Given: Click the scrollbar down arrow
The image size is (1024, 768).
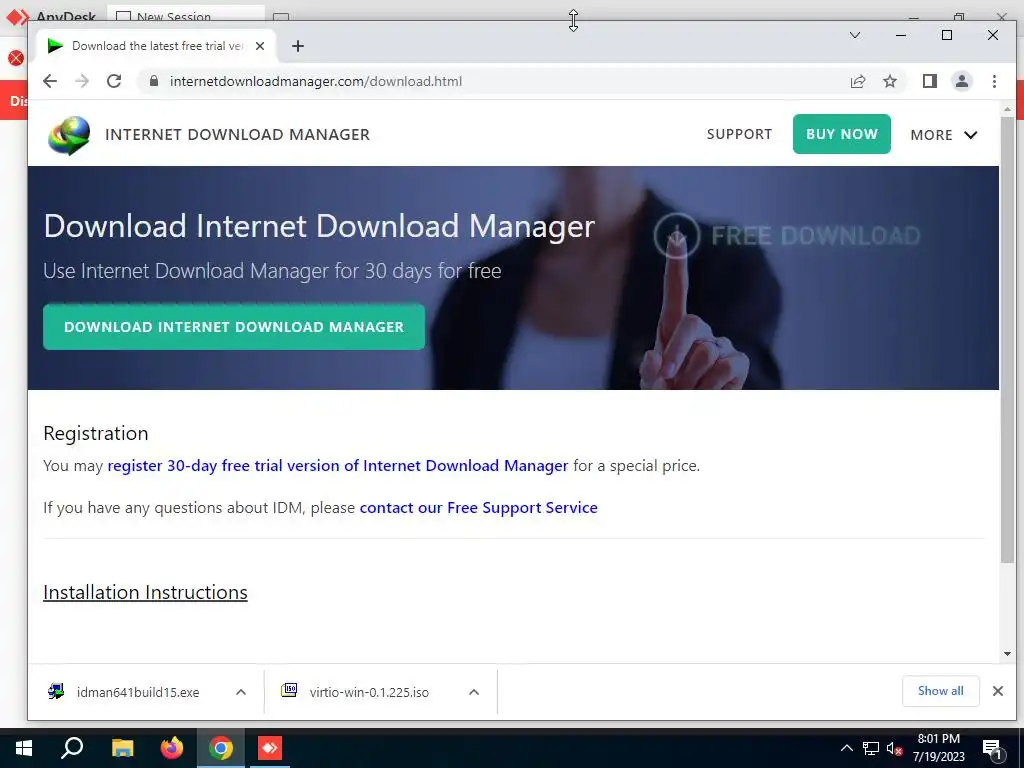Looking at the screenshot, I should [x=1007, y=654].
